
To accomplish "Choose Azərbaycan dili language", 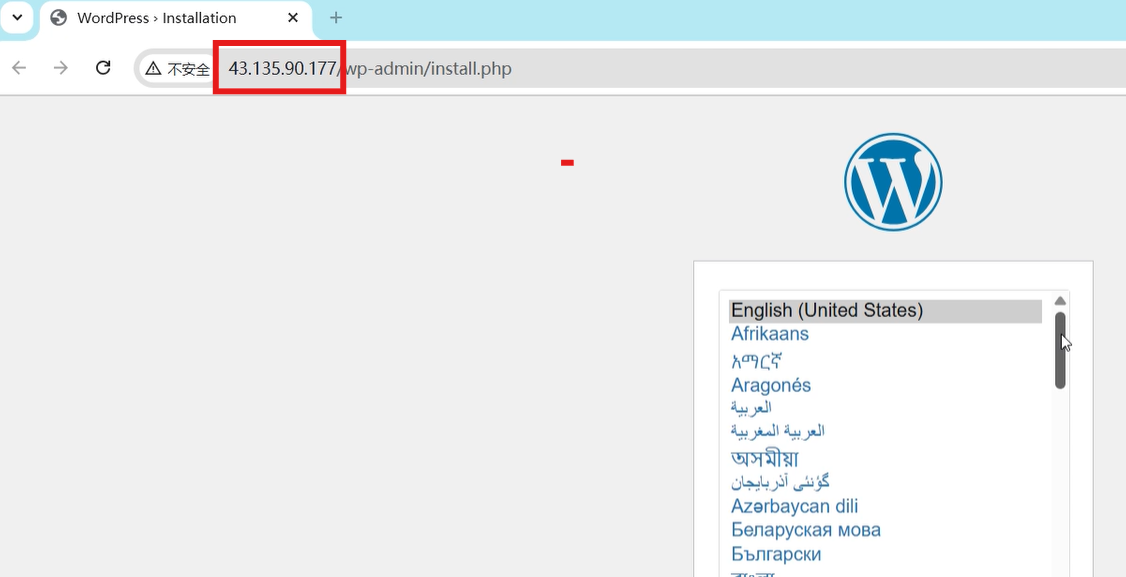I will 794,506.
